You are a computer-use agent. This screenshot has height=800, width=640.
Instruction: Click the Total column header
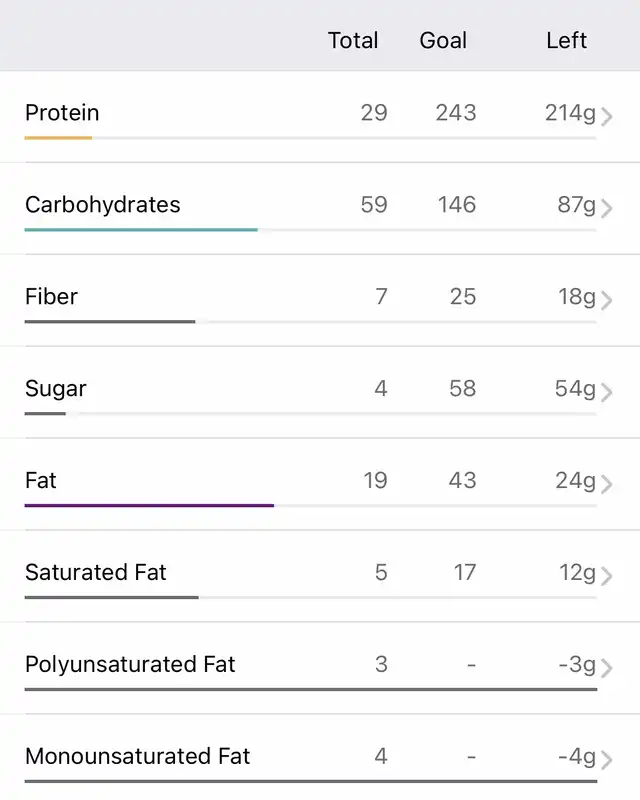click(353, 41)
